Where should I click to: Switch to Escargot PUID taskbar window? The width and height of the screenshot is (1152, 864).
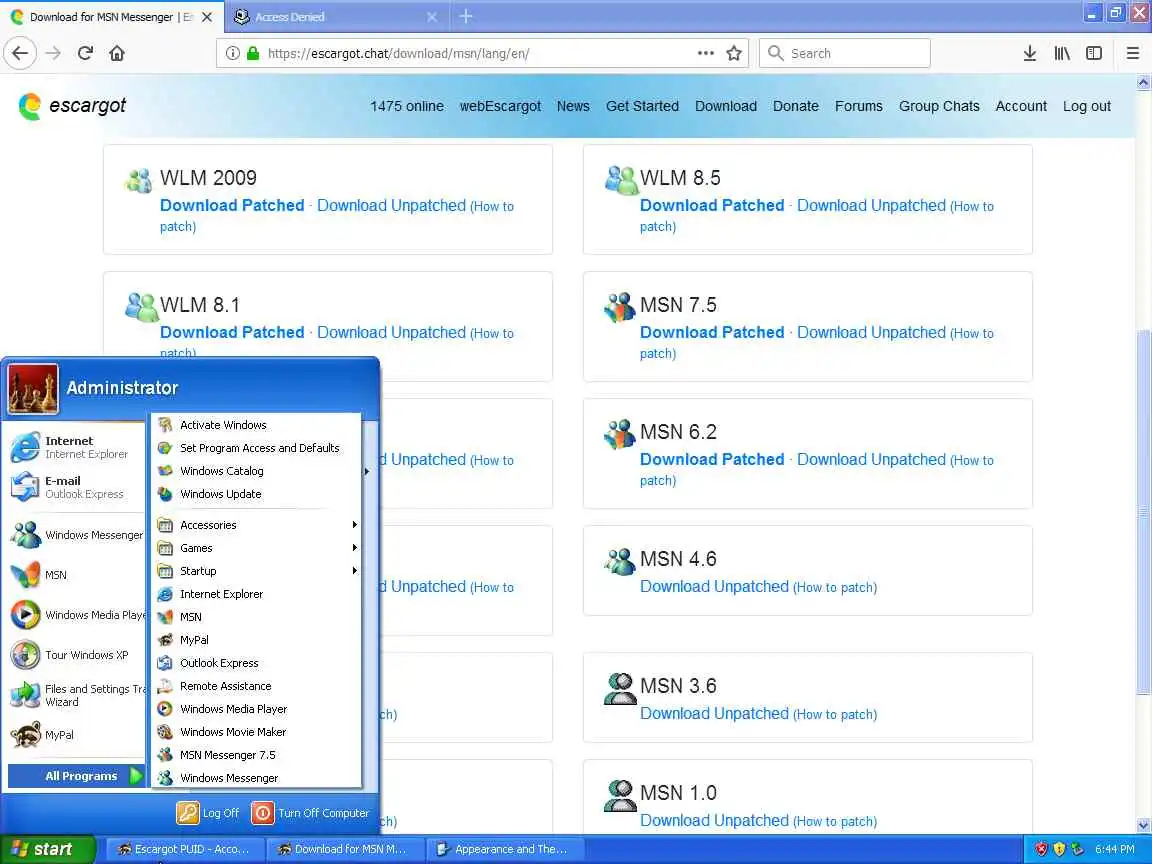pyautogui.click(x=184, y=849)
